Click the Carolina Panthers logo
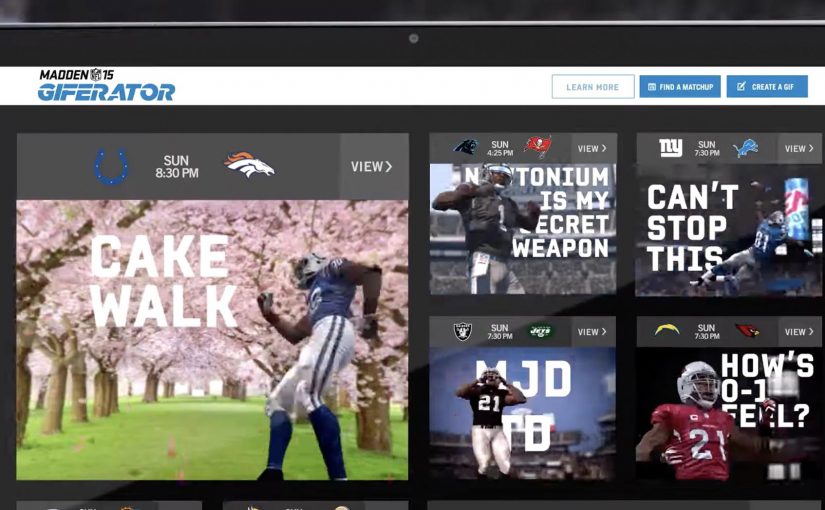The width and height of the screenshot is (825, 510). tap(466, 146)
